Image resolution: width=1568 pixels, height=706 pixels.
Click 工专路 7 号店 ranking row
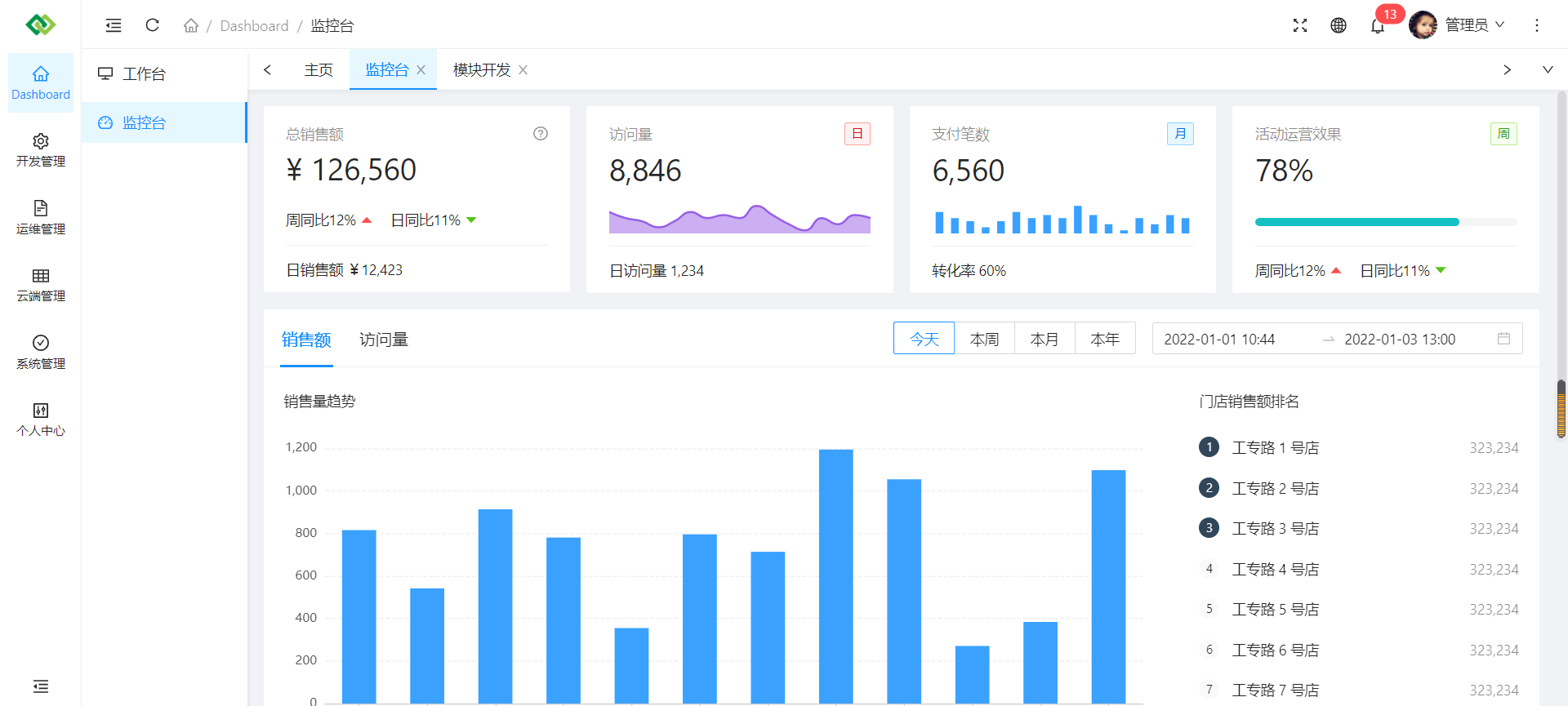[x=1359, y=690]
